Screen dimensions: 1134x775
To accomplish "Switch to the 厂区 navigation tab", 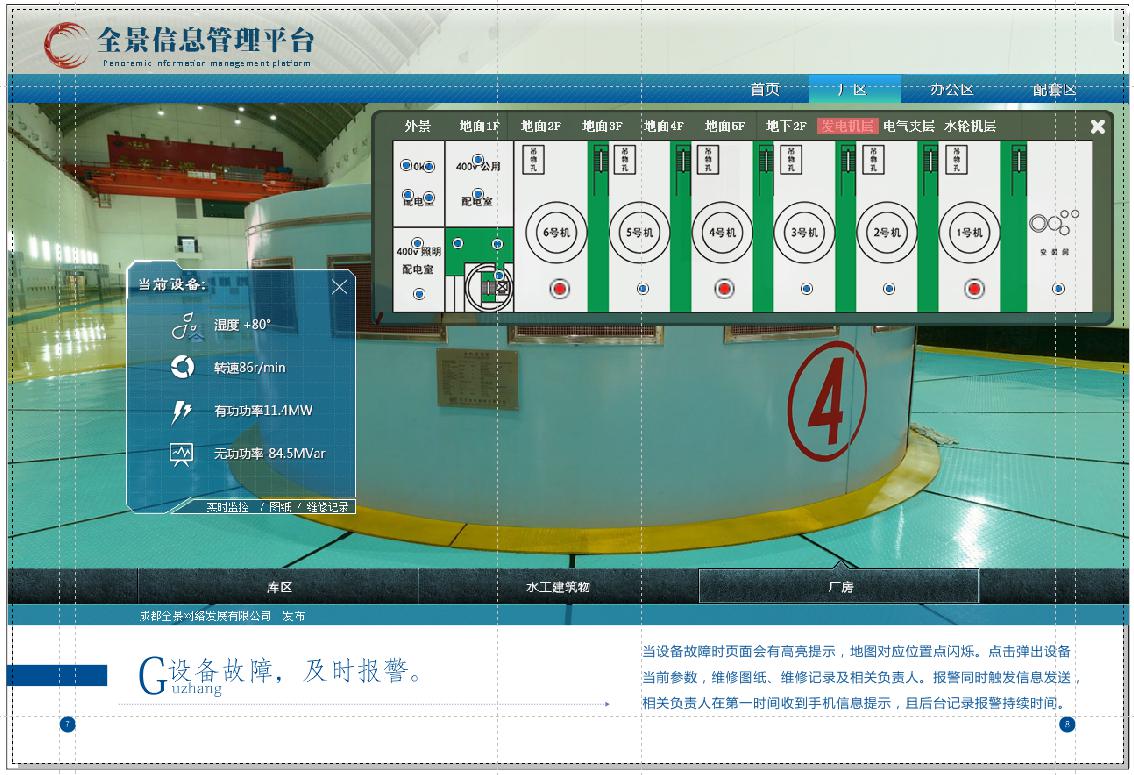I will 853,90.
